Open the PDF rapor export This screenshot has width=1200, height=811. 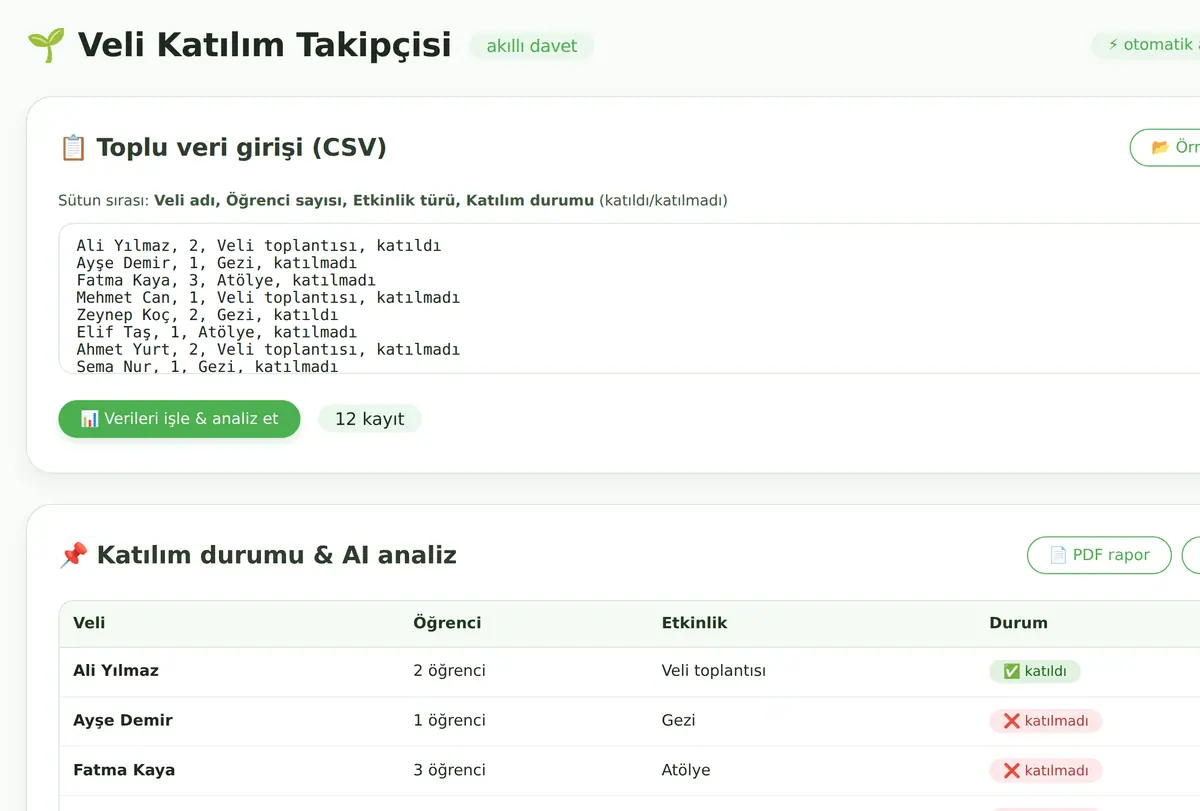point(1099,555)
